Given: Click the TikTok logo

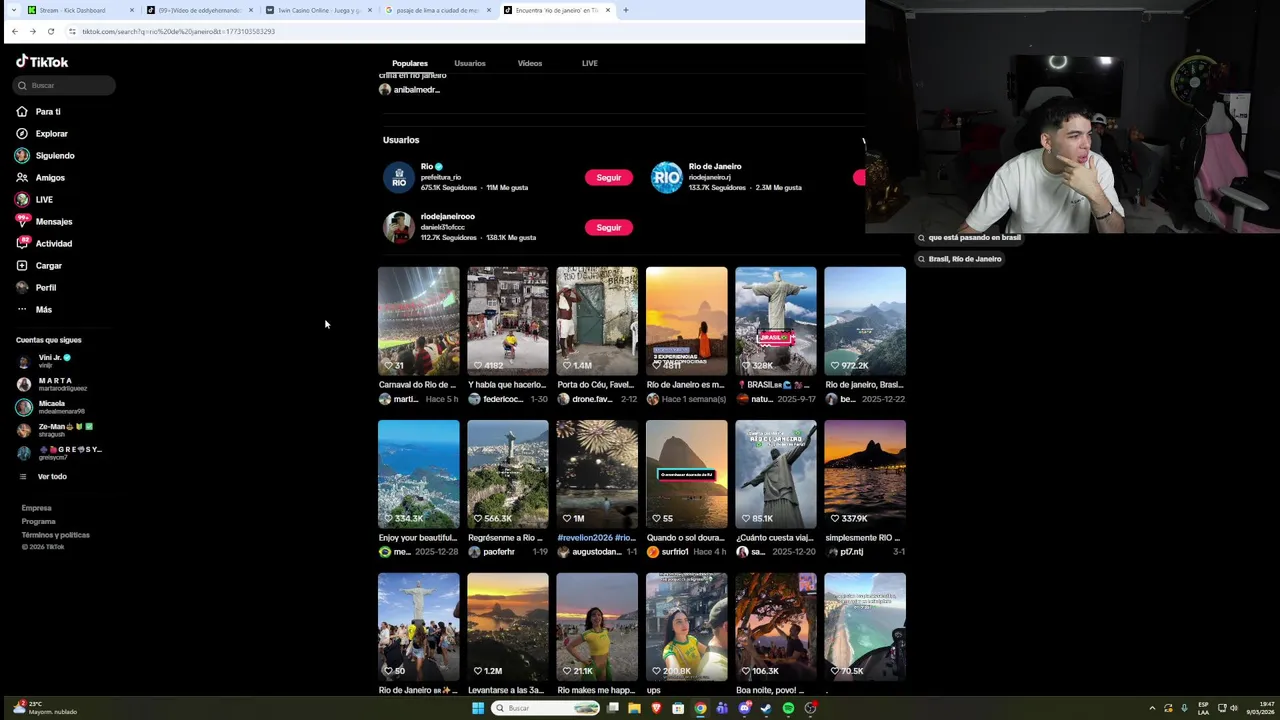Looking at the screenshot, I should (x=42, y=61).
